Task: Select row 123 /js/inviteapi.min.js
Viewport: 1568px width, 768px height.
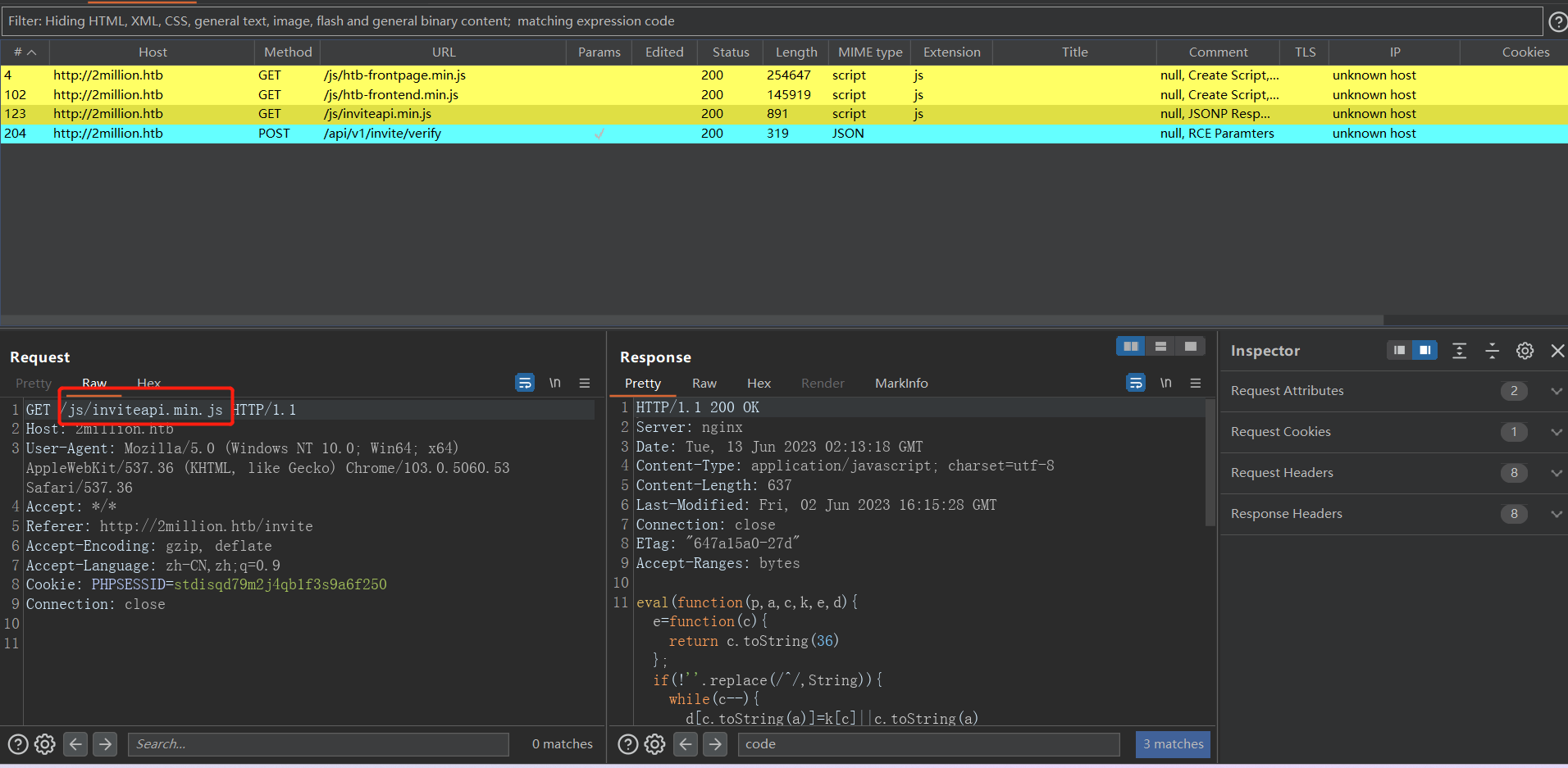Action: tap(784, 114)
